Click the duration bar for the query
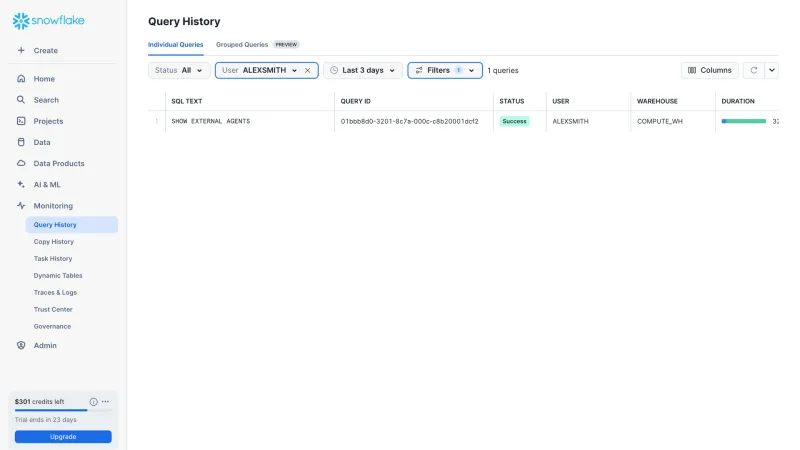Screen dimensions: 800x450 pos(744,121)
